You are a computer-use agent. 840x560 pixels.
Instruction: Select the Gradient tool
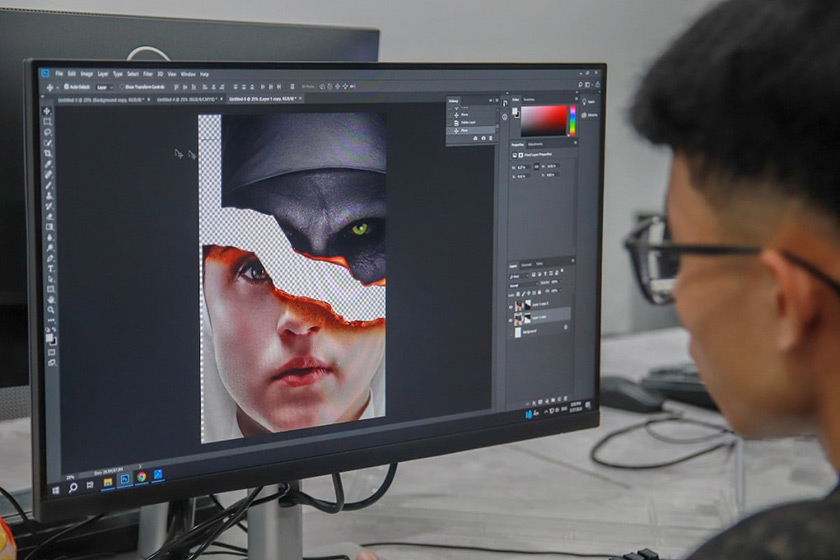click(x=49, y=227)
